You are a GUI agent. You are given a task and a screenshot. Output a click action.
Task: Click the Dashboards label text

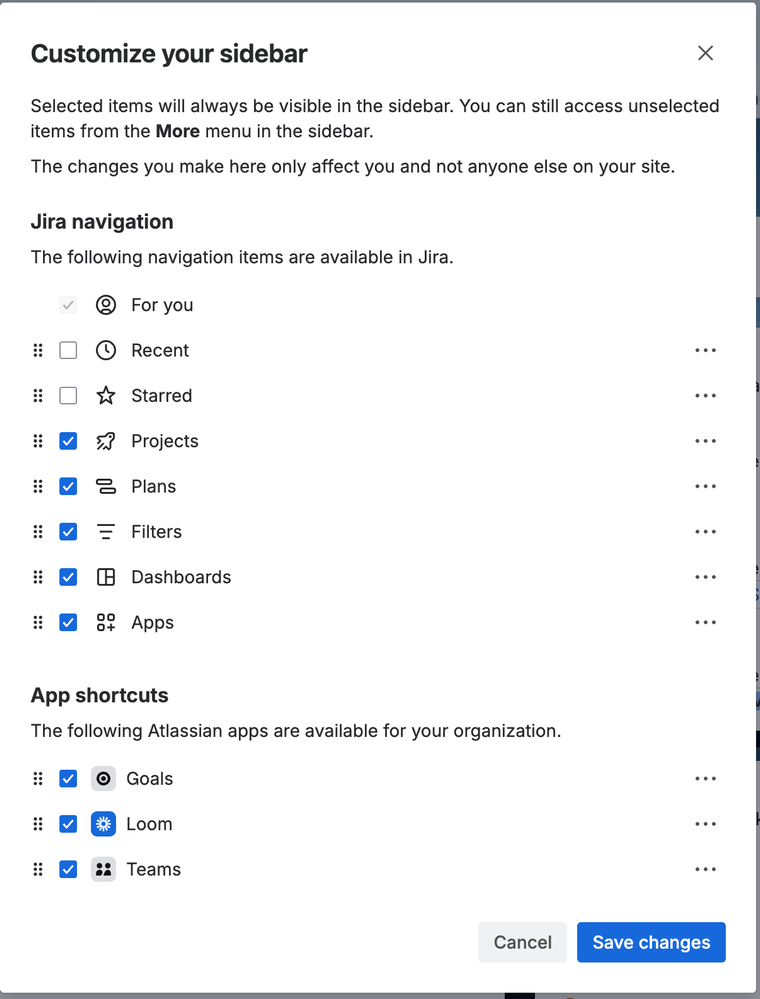182,577
